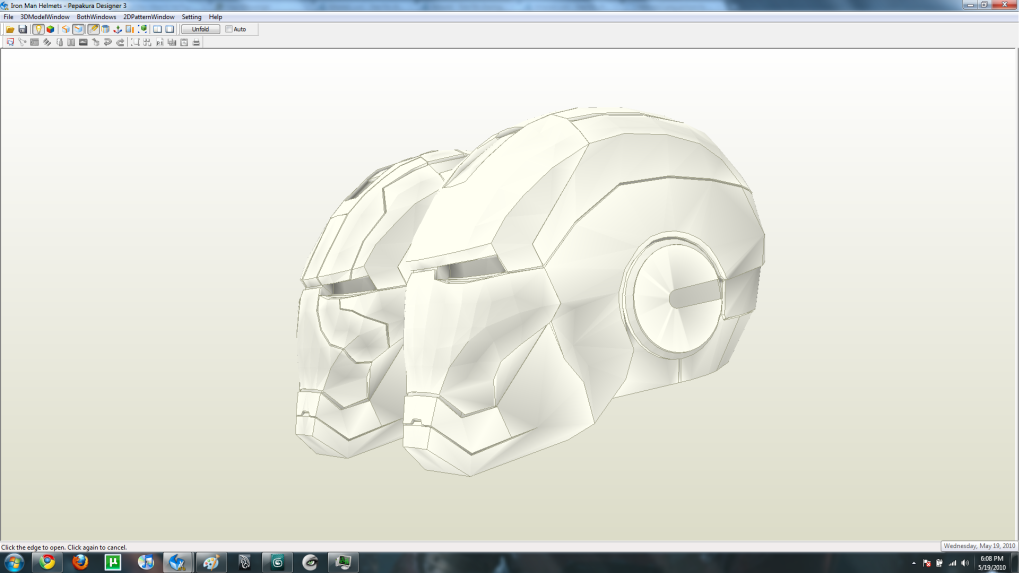
Task: Click the red-framed first icon in second toolbar
Action: pyautogui.click(x=10, y=42)
